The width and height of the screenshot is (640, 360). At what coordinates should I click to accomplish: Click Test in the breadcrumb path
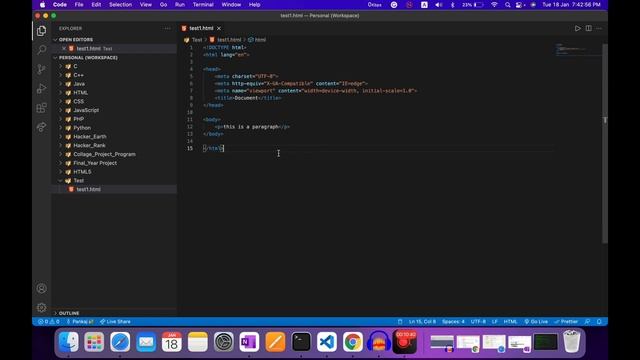(x=197, y=40)
